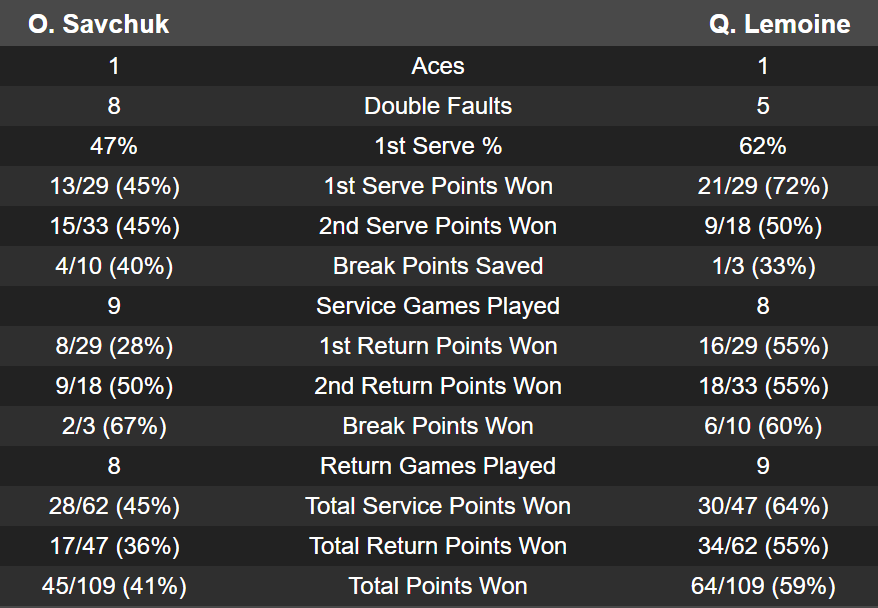
Task: Select Lemoine's 6/10 (60%) break points won
Action: coord(763,426)
